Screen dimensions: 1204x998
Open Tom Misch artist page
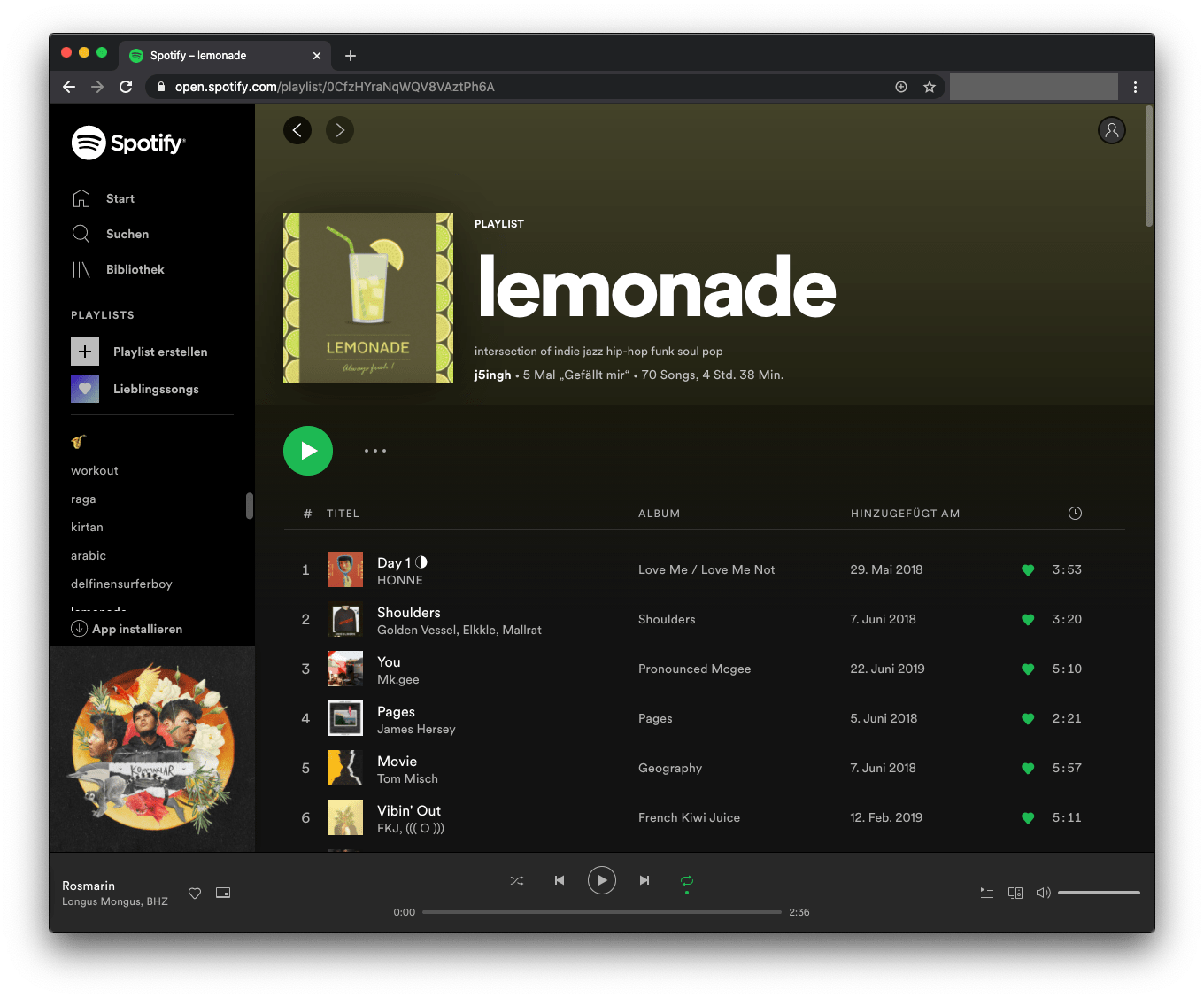coord(407,778)
